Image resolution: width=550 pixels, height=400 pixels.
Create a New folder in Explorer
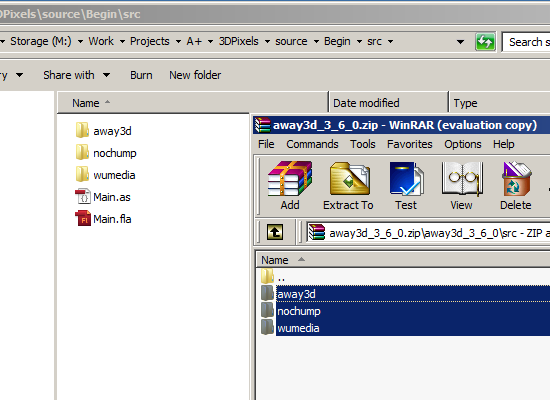[x=195, y=75]
